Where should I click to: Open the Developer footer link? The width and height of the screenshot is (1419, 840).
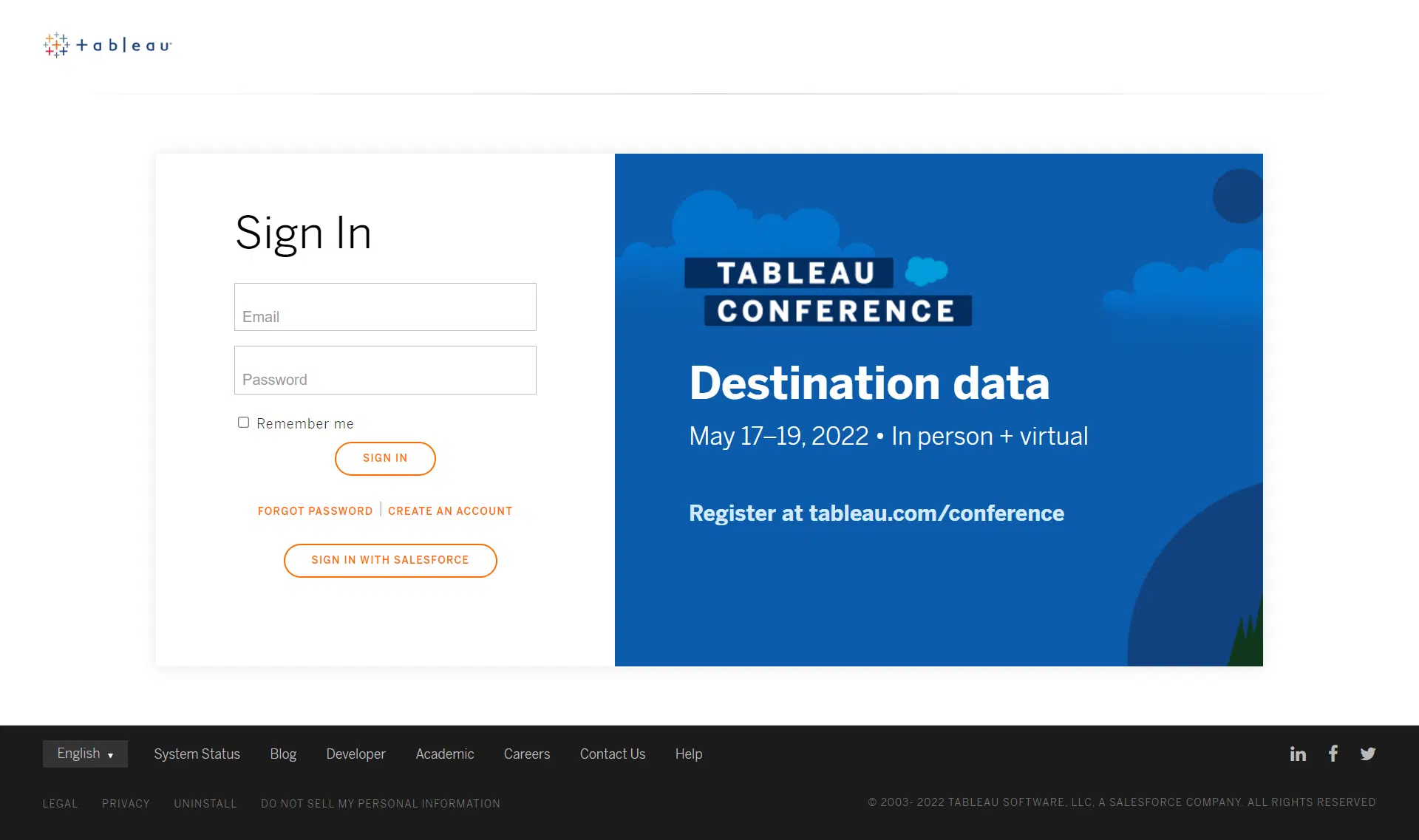coord(355,754)
